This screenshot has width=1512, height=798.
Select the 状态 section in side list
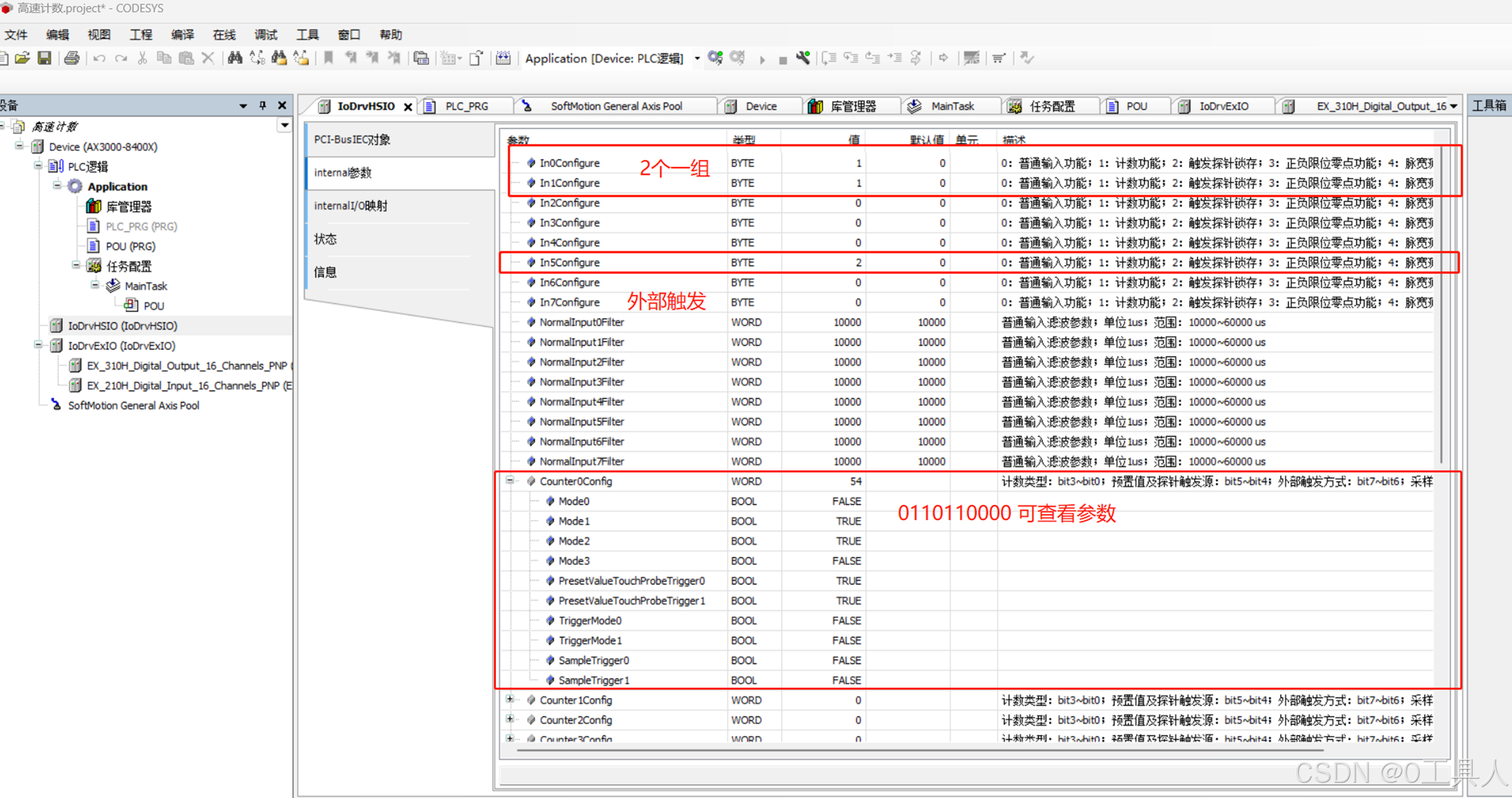326,239
